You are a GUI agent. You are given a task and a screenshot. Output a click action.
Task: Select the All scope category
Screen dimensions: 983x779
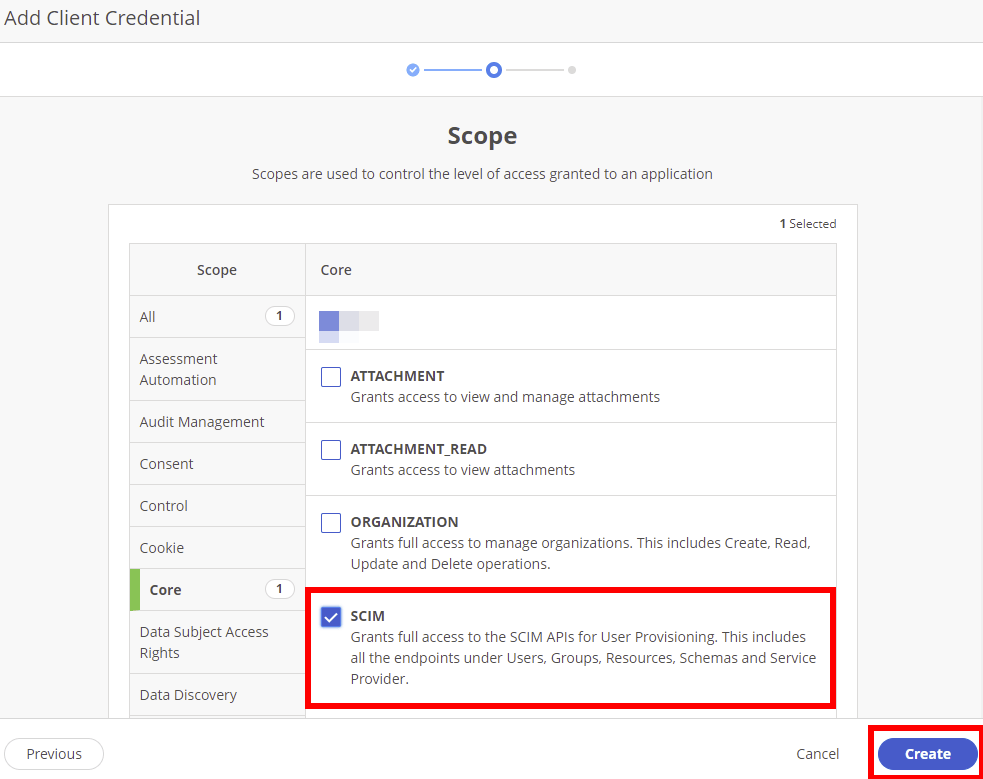pos(217,316)
